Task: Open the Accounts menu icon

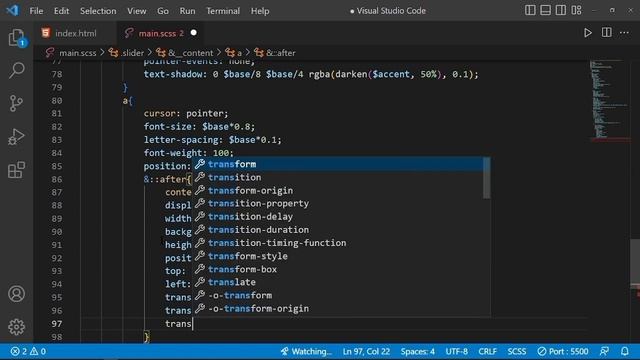Action: point(17,293)
